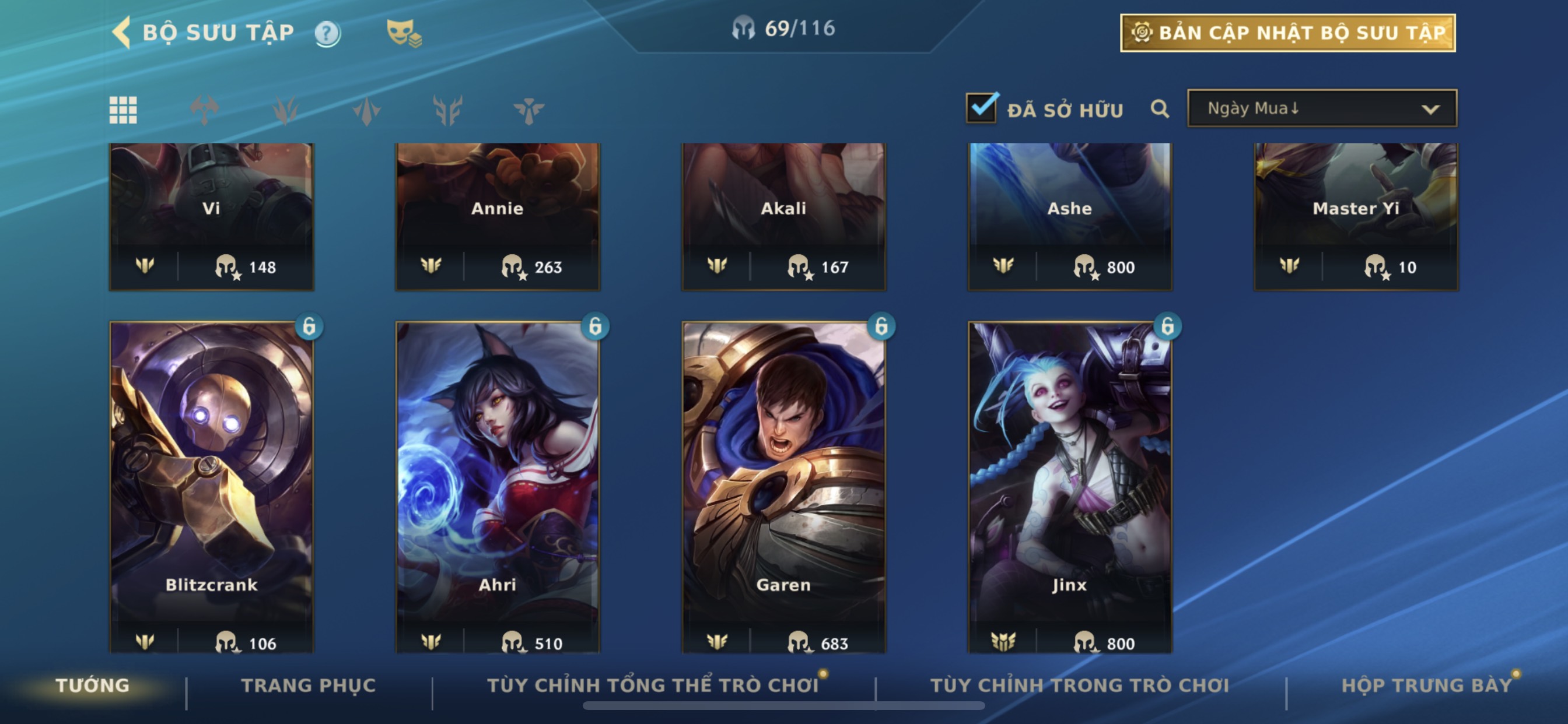Filter champions by assassin role icon

(x=366, y=110)
